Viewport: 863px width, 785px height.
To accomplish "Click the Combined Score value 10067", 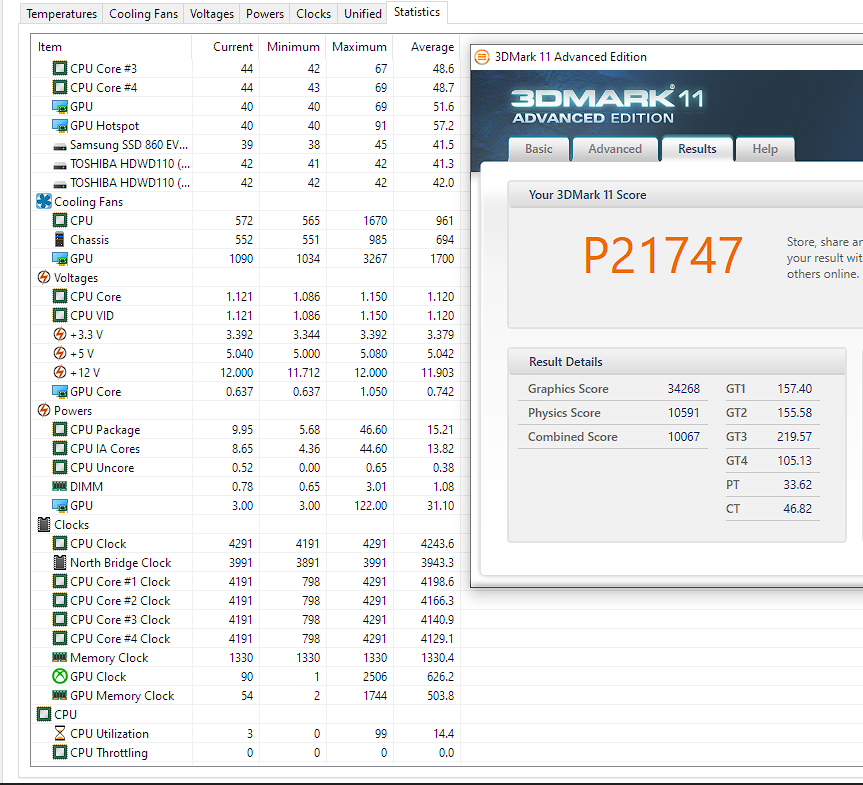I will (684, 437).
